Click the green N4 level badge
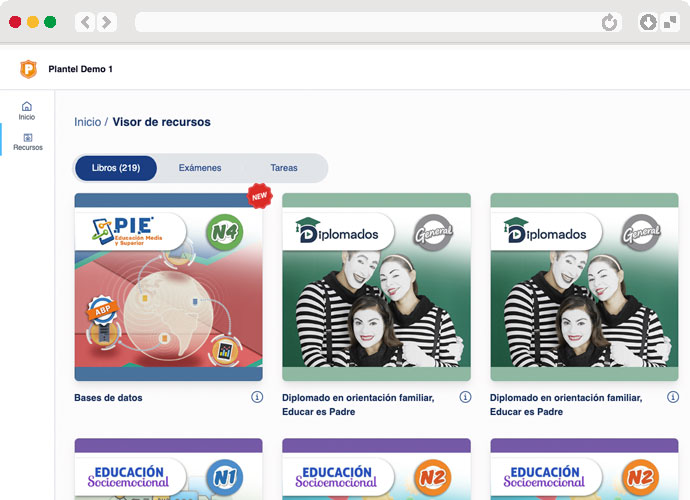Image resolution: width=690 pixels, height=500 pixels. pos(225,232)
